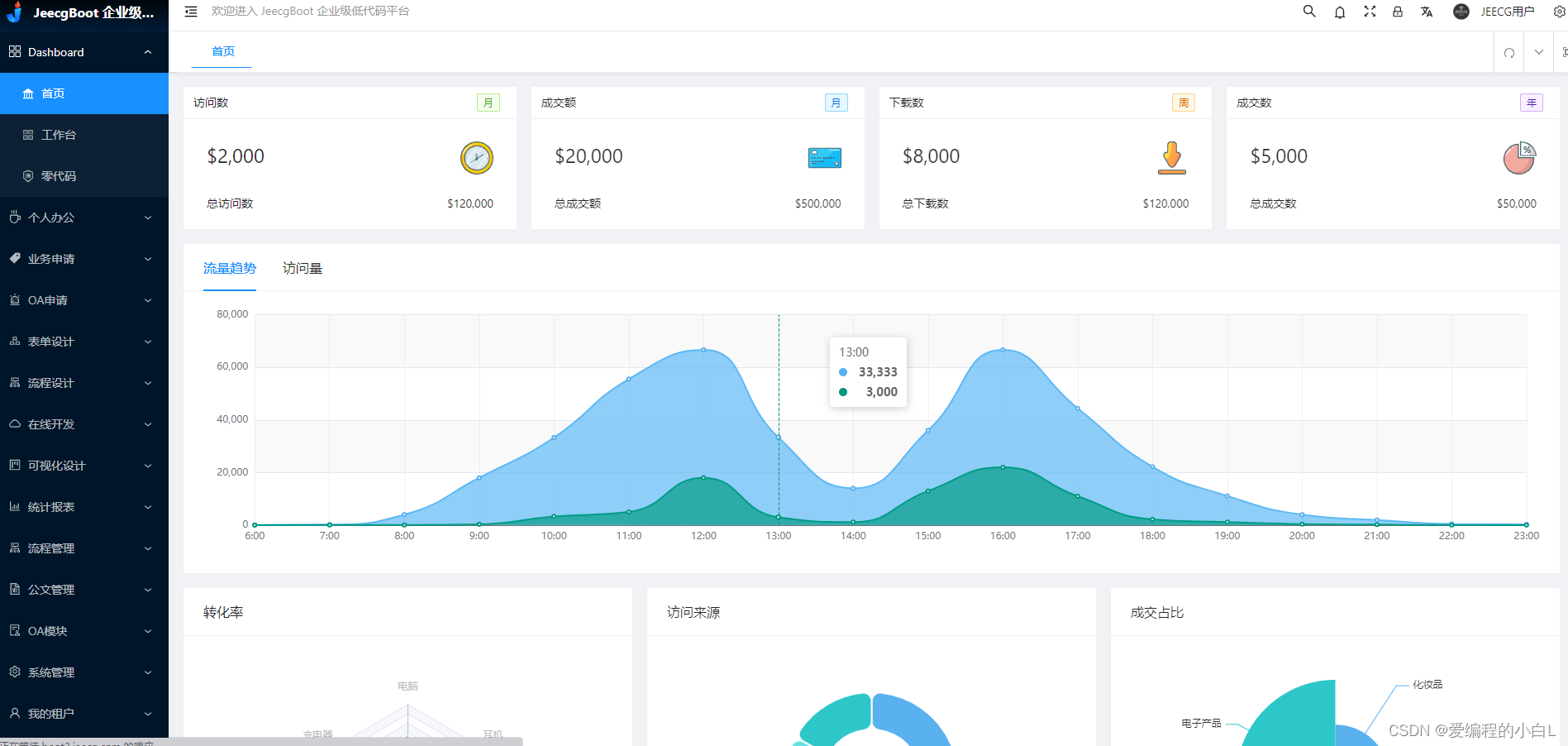Image resolution: width=1568 pixels, height=746 pixels.
Task: Click the 总访问数 label
Action: pos(230,203)
